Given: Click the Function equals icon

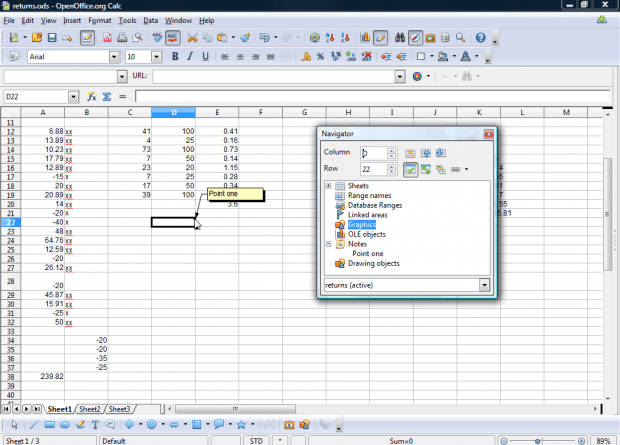Looking at the screenshot, I should pyautogui.click(x=123, y=97).
